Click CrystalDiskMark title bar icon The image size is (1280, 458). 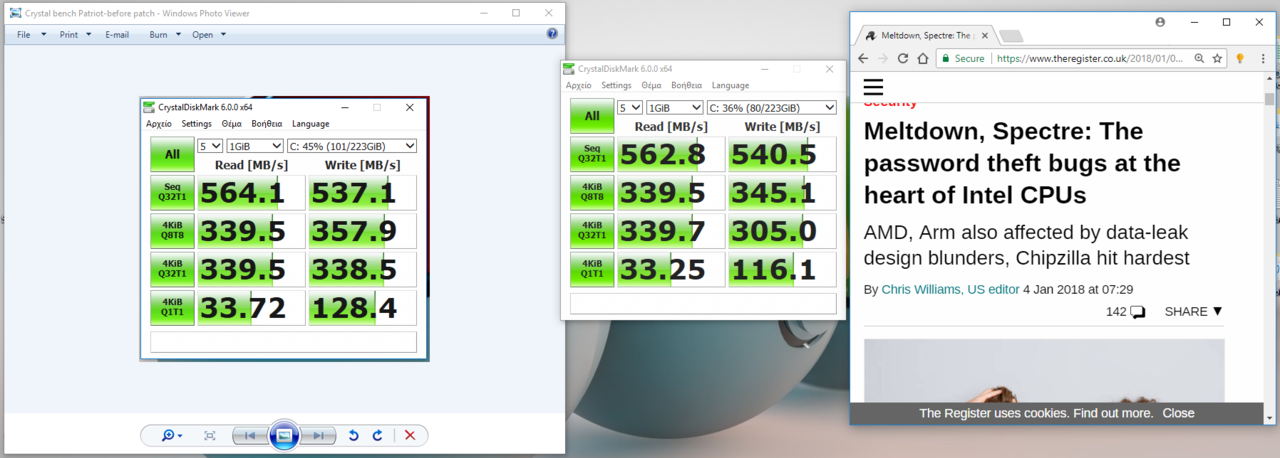pyautogui.click(x=569, y=69)
